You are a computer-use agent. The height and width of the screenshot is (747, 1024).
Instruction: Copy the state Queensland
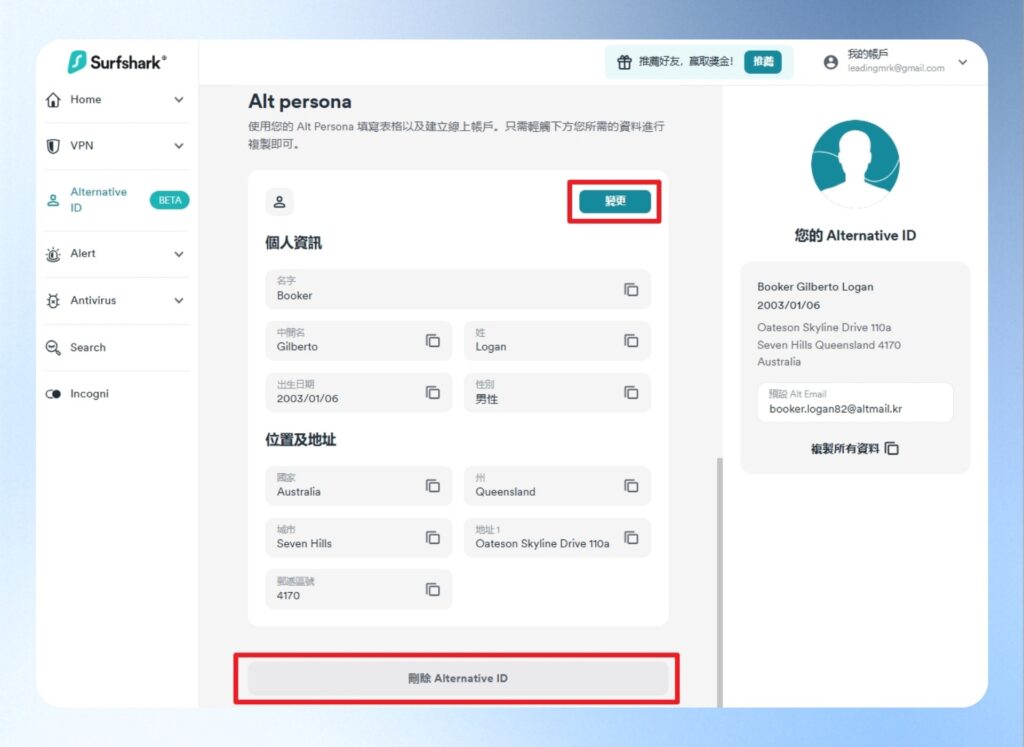631,486
